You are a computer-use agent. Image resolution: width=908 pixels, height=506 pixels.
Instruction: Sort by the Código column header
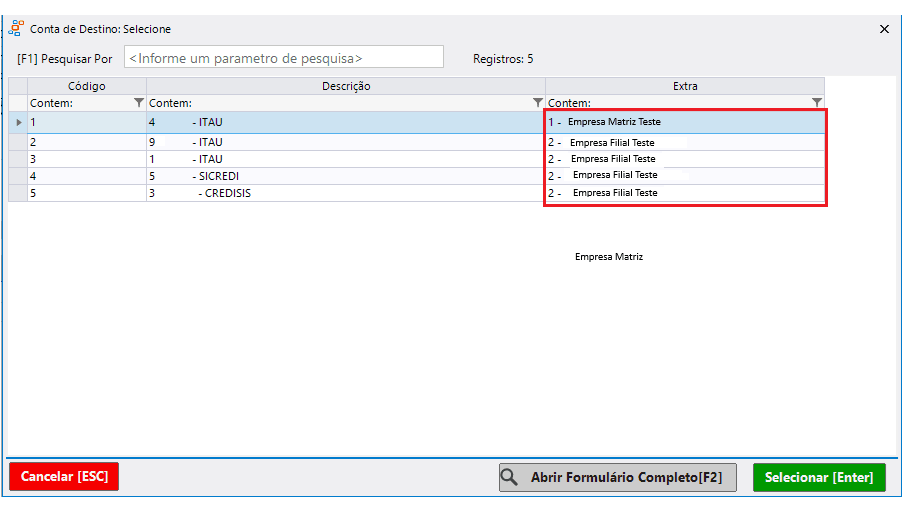tap(86, 86)
